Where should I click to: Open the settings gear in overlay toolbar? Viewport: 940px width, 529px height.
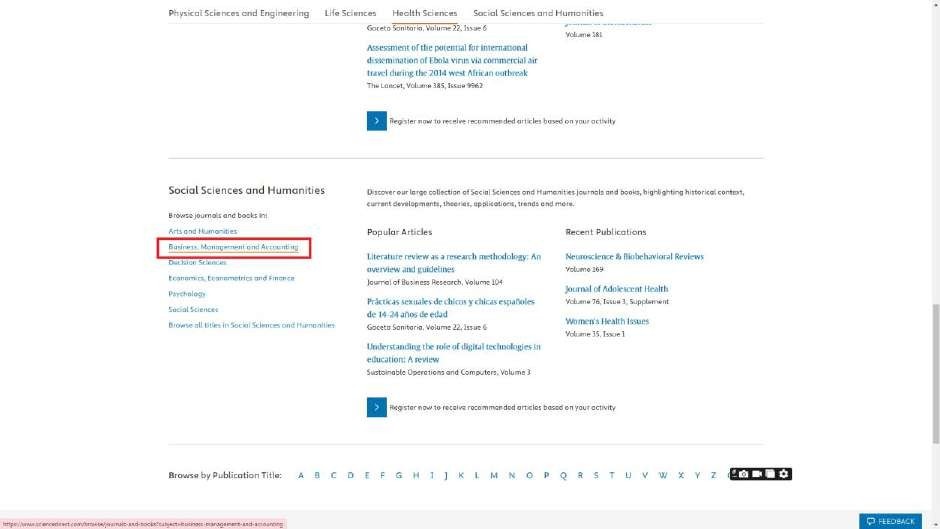[784, 473]
